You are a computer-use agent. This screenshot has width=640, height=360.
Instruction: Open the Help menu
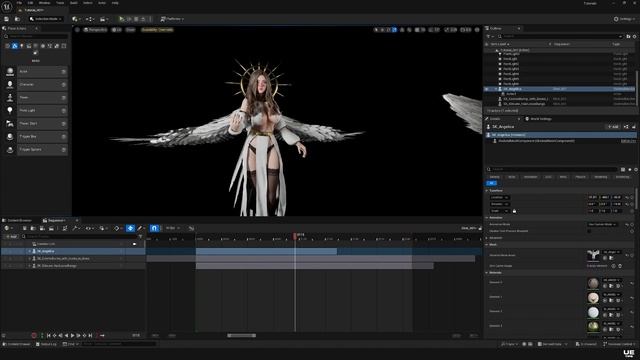pyautogui.click(x=115, y=2)
